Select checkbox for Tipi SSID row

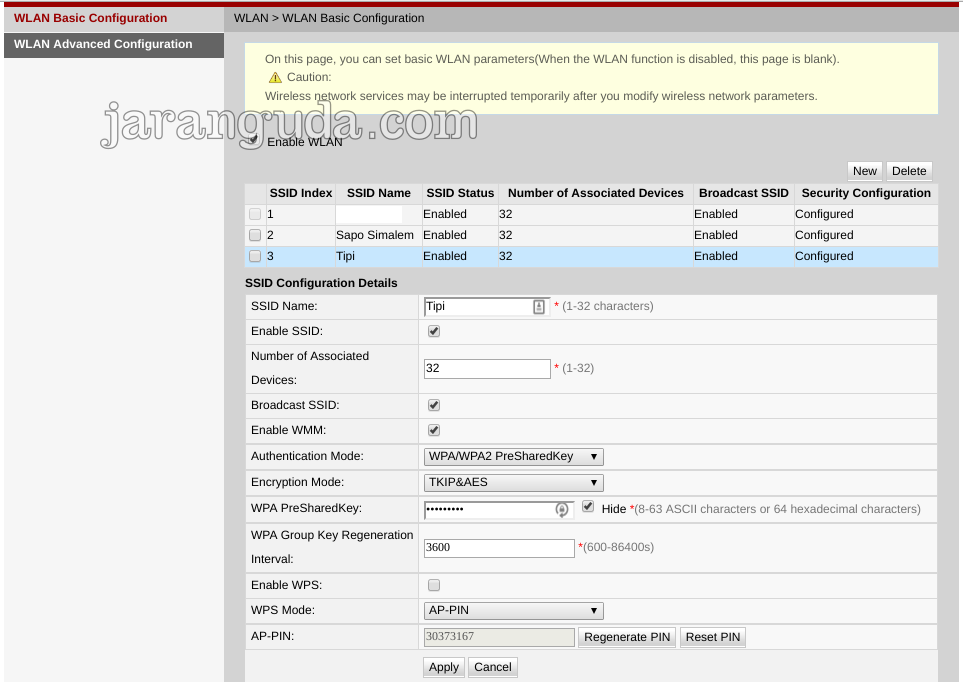[255, 256]
